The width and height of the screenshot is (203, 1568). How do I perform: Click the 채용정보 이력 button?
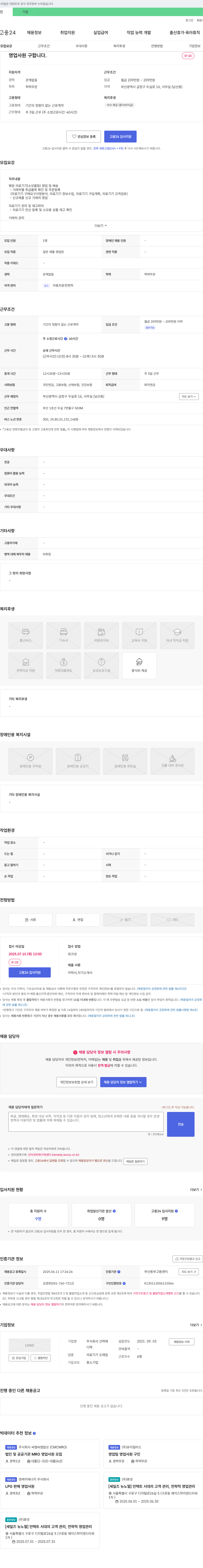click(182, 1341)
